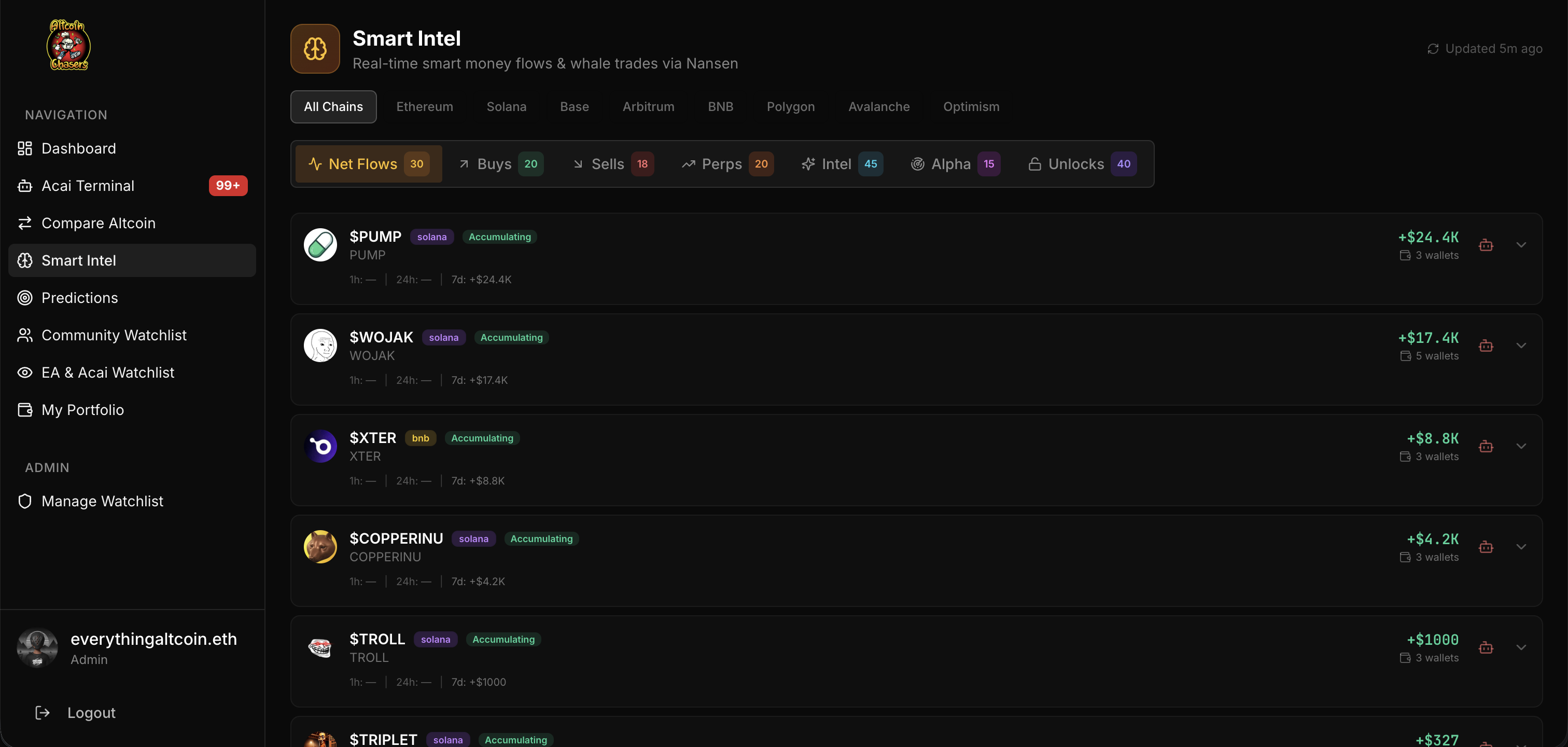Switch to the Ethereum chain tab
The width and height of the screenshot is (1568, 747).
pos(424,106)
